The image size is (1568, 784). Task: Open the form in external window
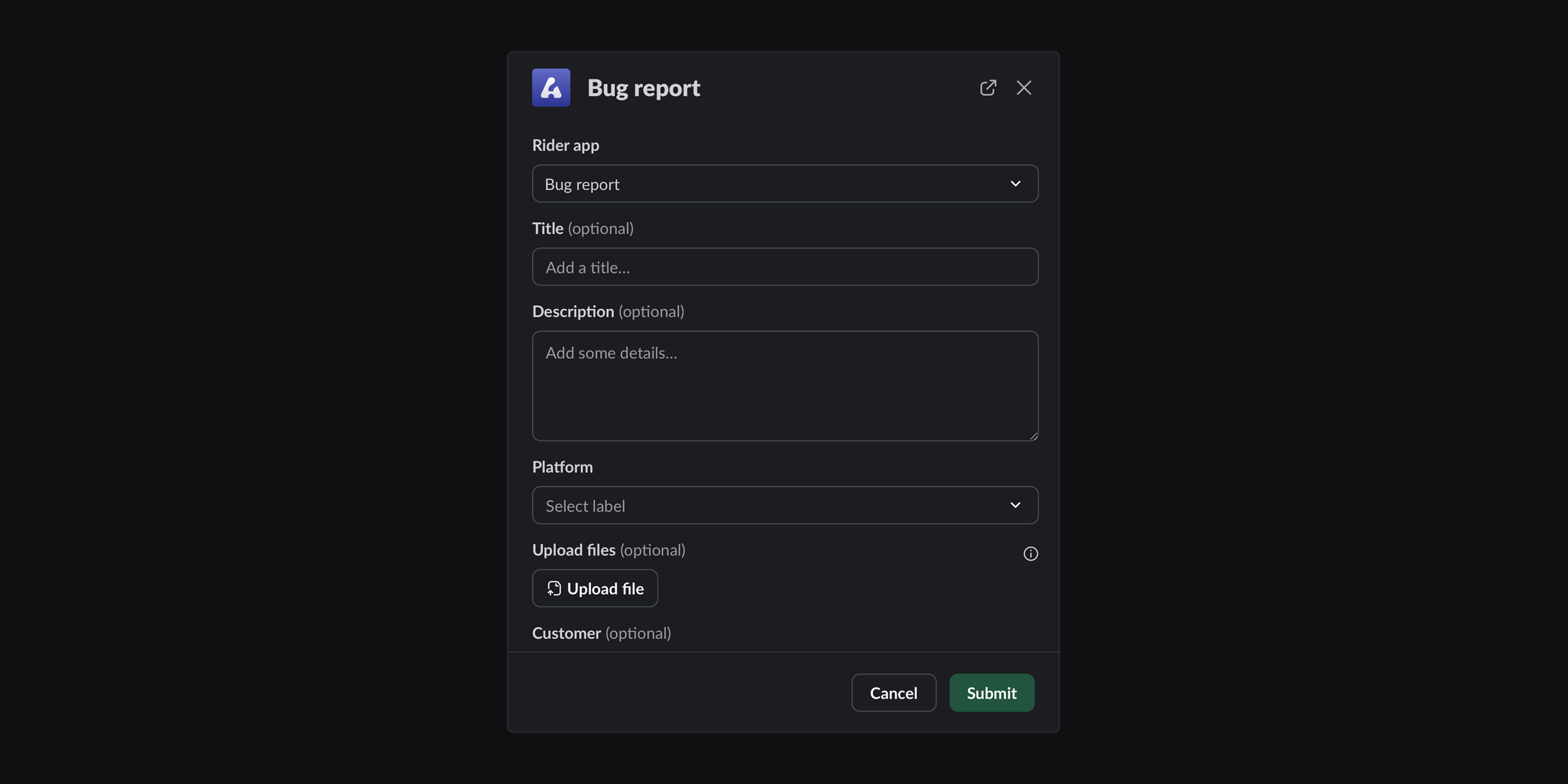988,88
